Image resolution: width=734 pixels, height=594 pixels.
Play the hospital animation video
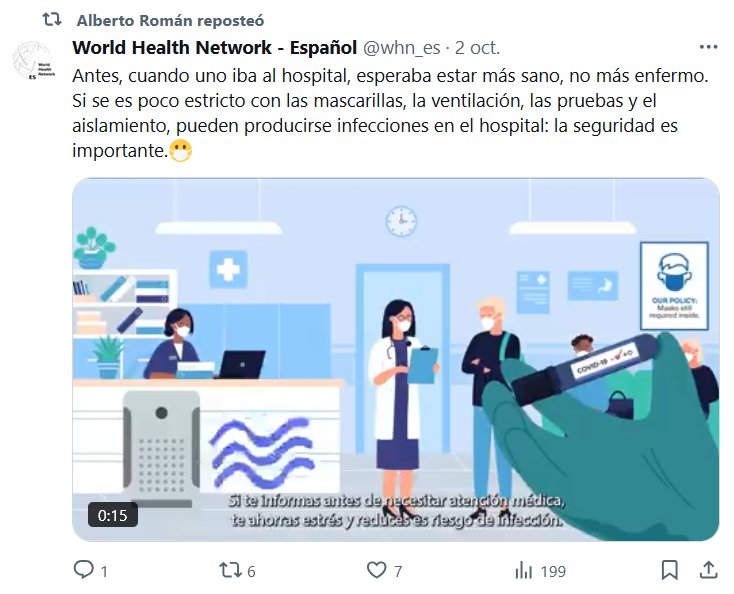(x=396, y=359)
